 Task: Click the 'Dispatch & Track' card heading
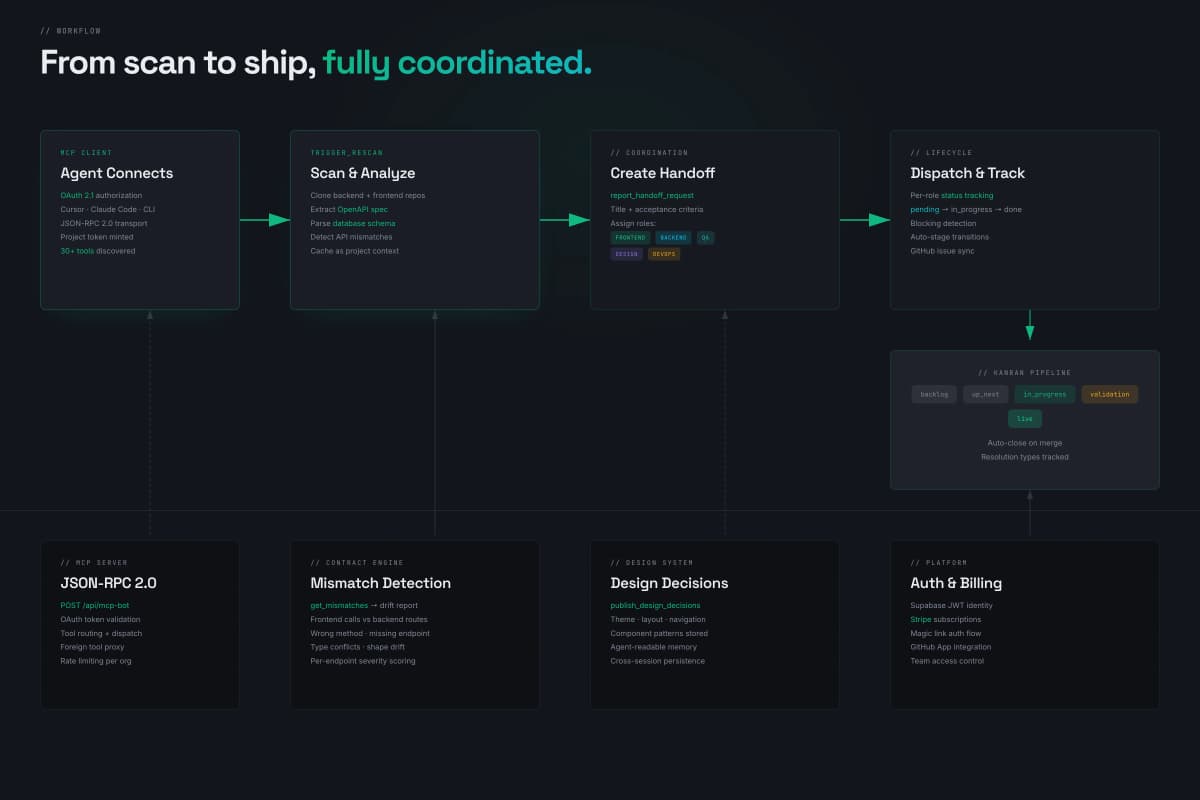point(968,173)
